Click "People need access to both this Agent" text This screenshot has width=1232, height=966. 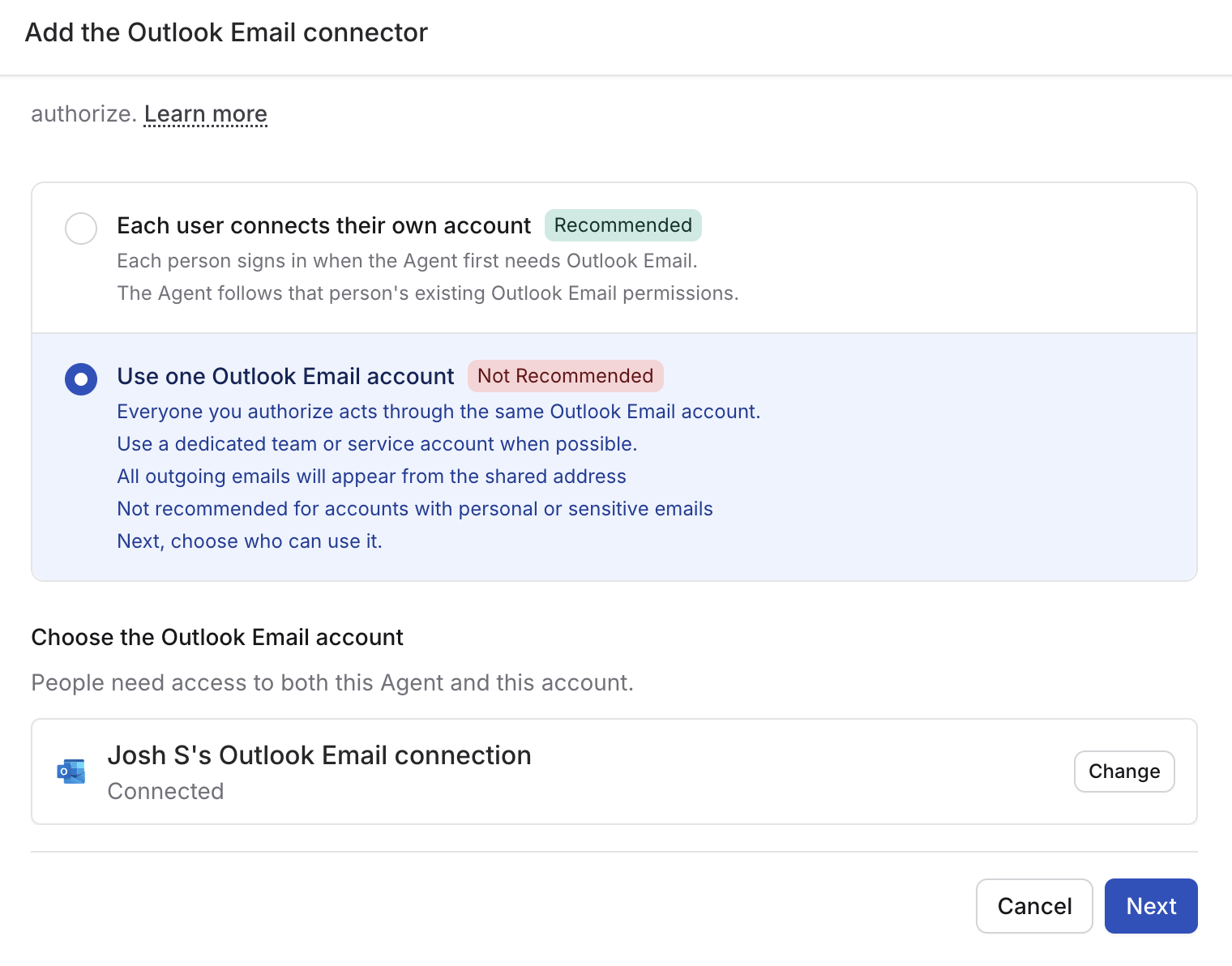point(332,683)
